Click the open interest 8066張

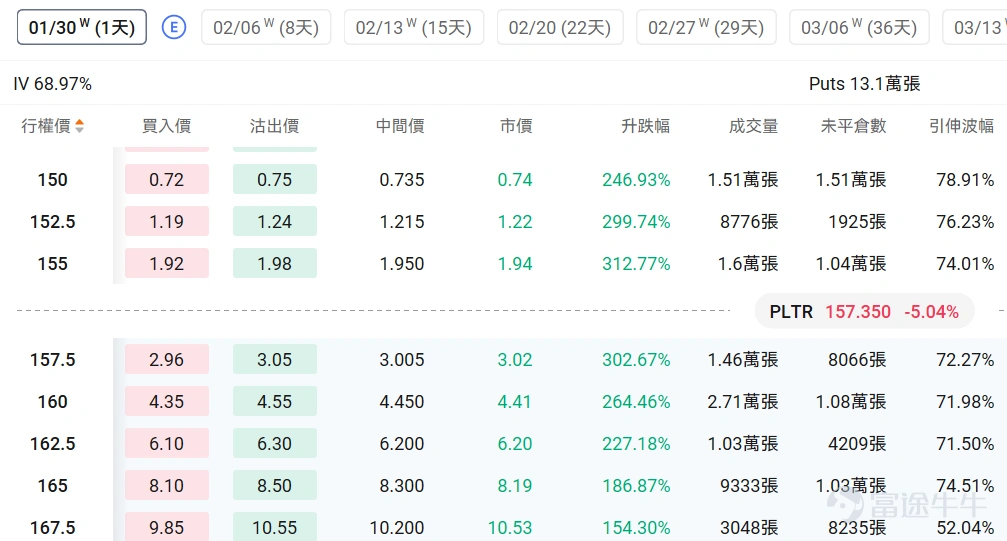pos(857,359)
